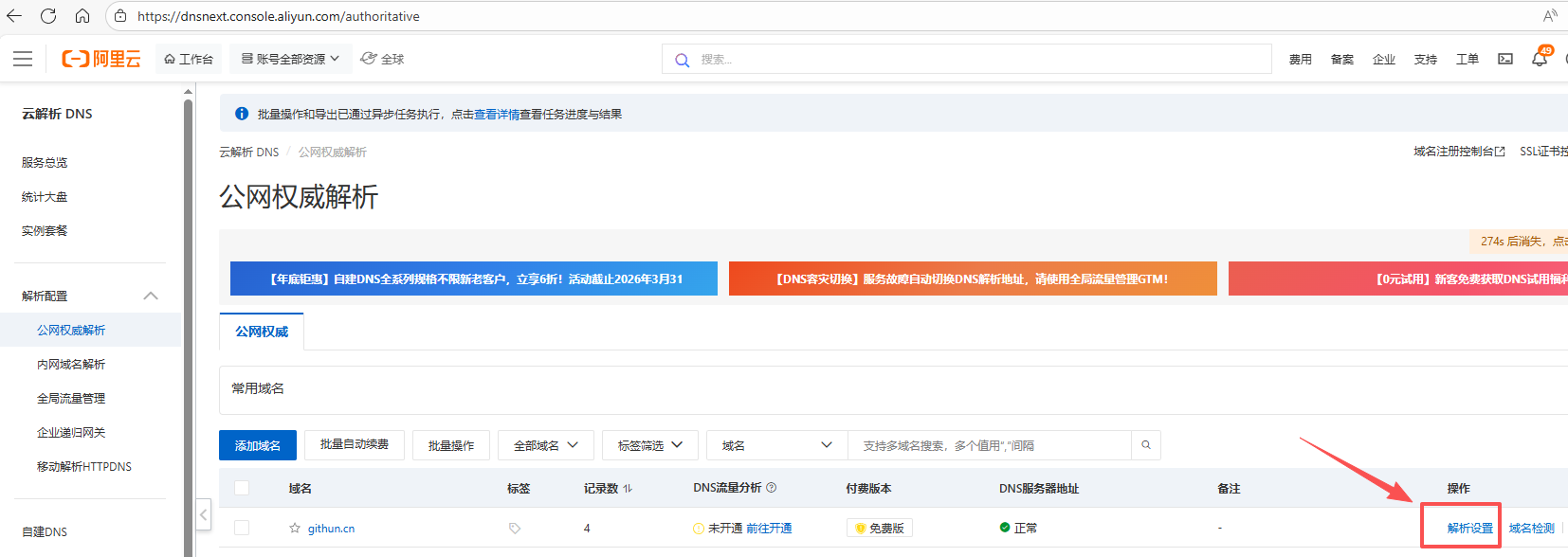This screenshot has width=1568, height=557.
Task: Click the tag icon for githun.cn
Action: click(515, 529)
